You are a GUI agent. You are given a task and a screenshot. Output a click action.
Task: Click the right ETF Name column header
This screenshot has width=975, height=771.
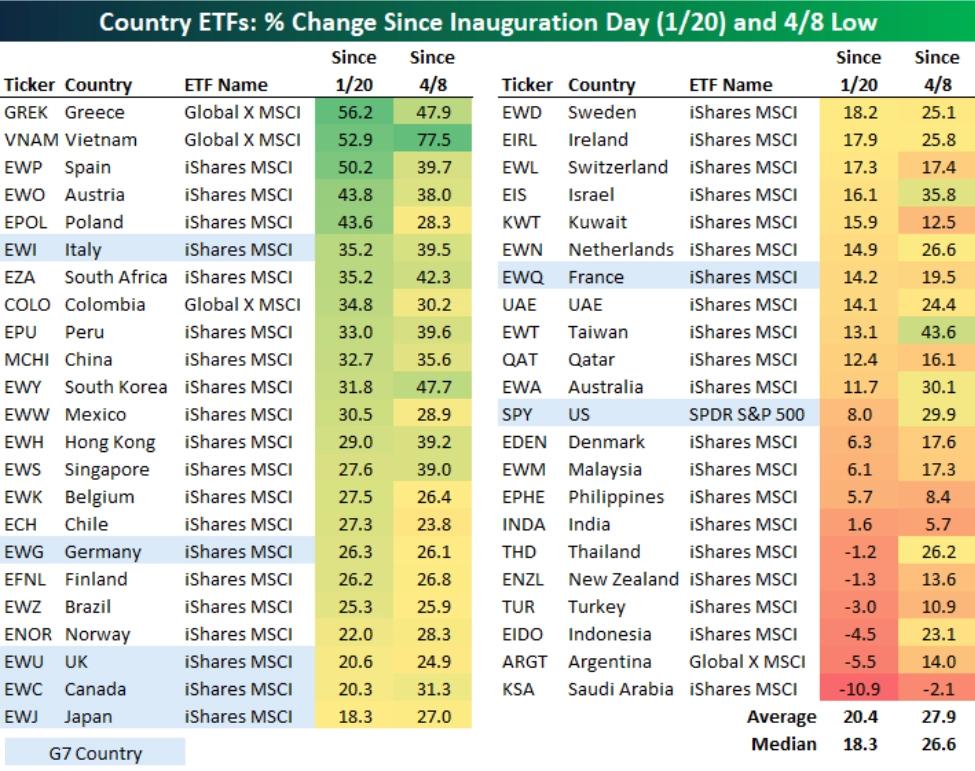(730, 85)
